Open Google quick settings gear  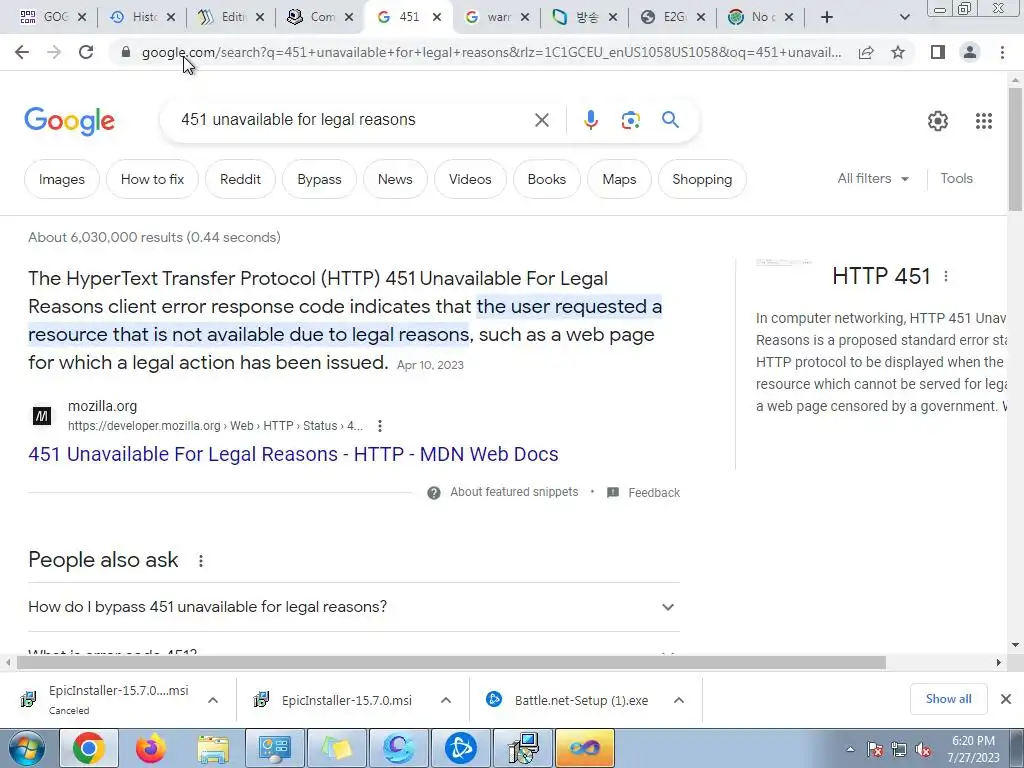pyautogui.click(x=938, y=121)
